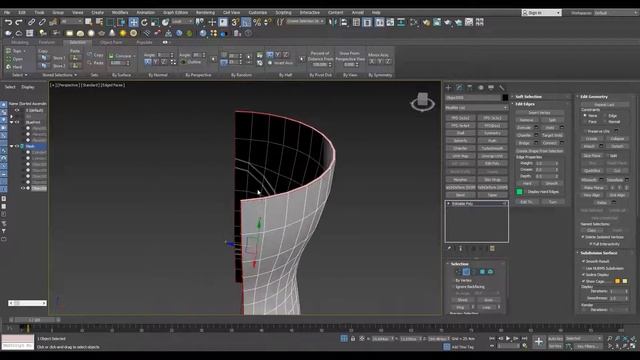
Task: Click the Remove button in Edit Edges
Action: tap(527, 120)
